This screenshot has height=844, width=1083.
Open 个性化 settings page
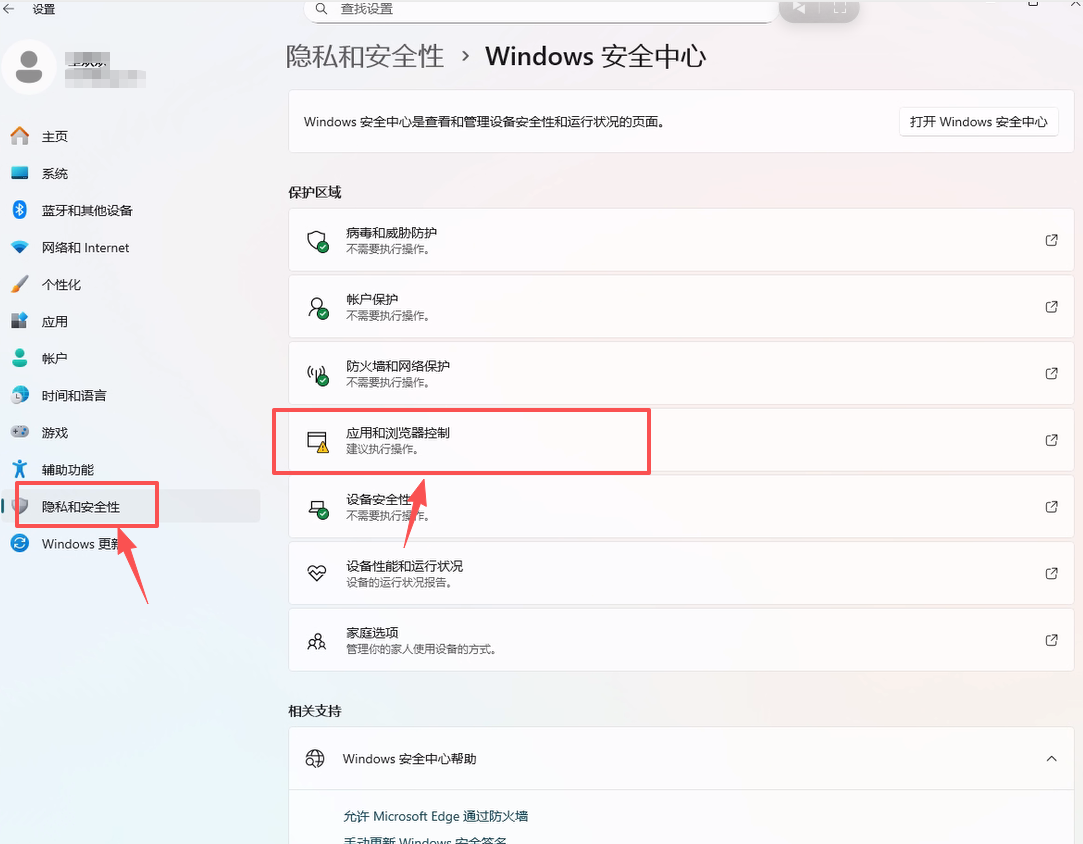(61, 285)
